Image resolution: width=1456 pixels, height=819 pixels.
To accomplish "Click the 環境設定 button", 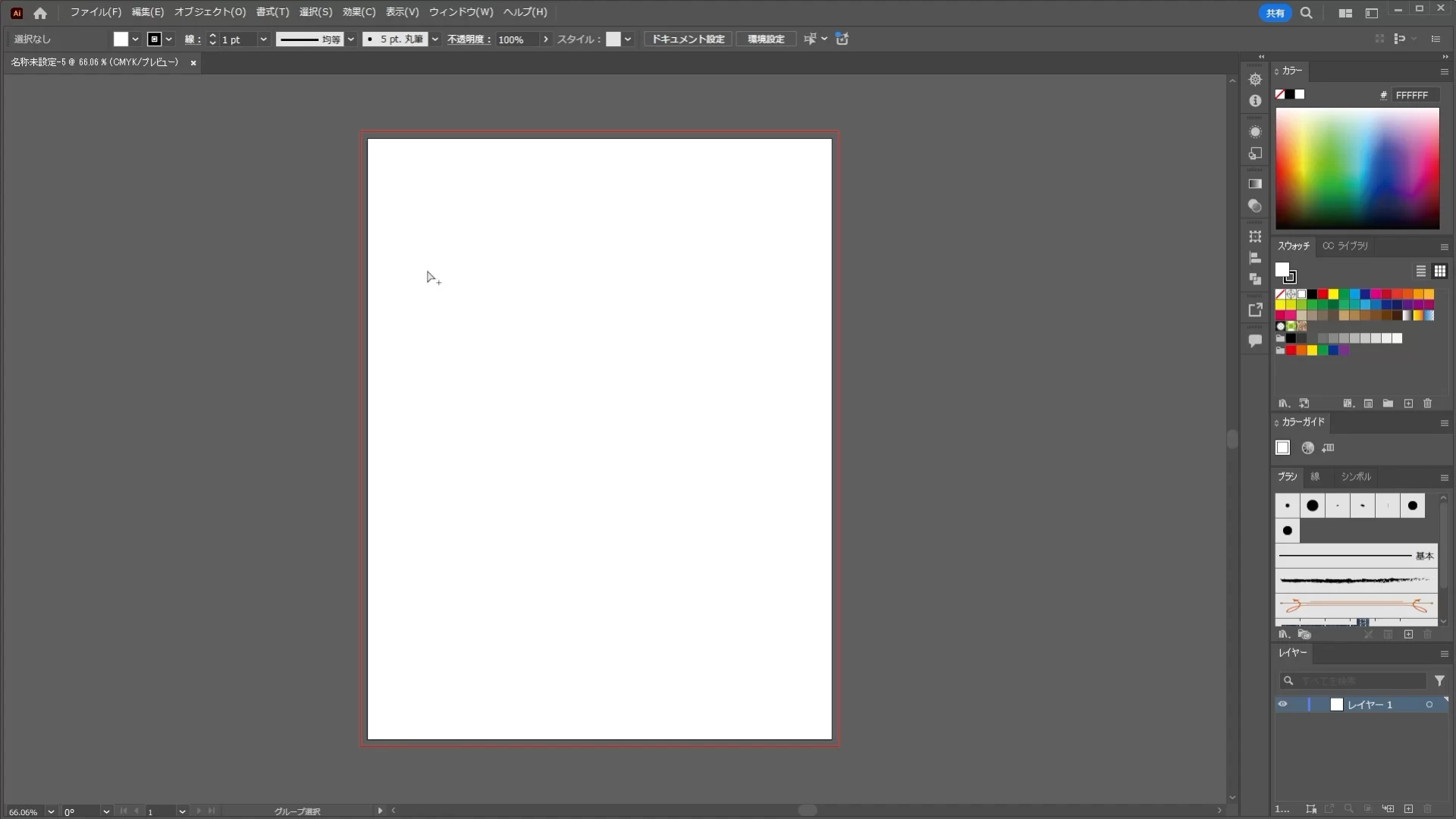I will pos(766,39).
